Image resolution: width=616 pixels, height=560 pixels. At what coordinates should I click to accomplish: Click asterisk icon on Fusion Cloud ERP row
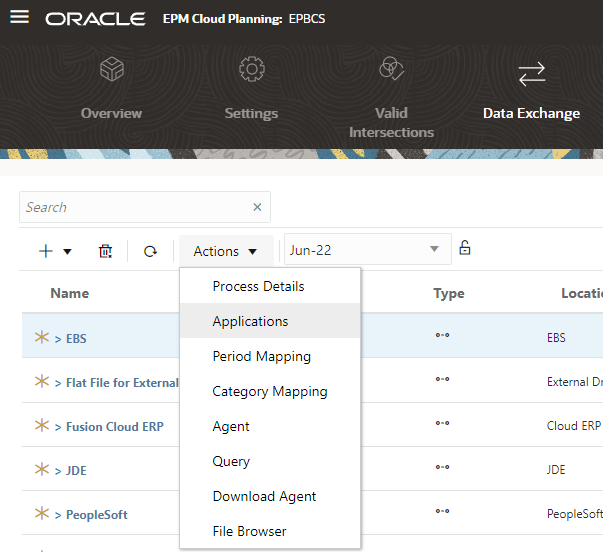coord(42,425)
